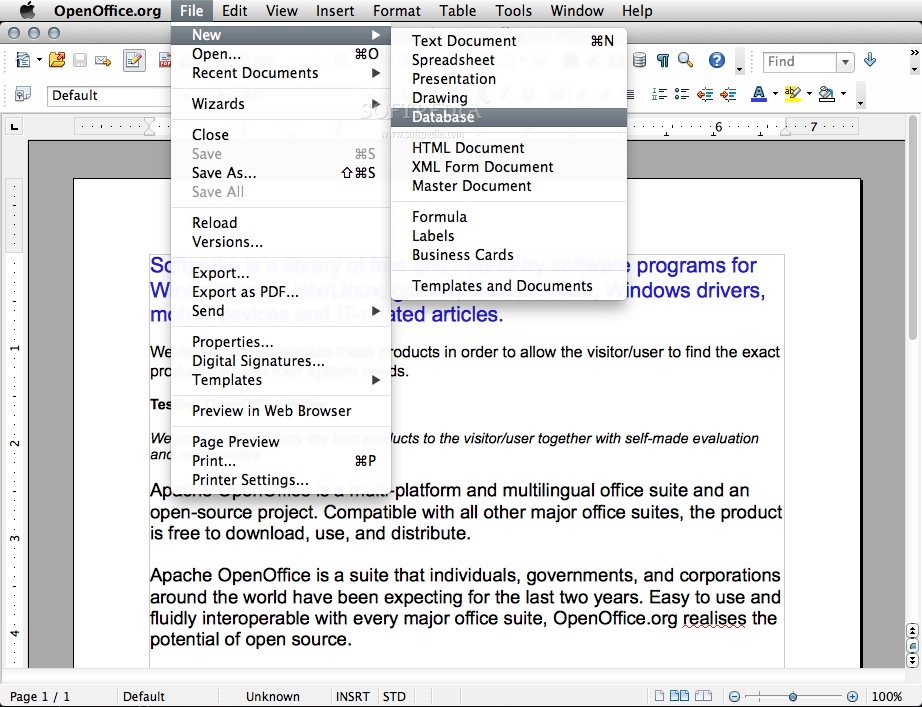Image resolution: width=922 pixels, height=707 pixels.
Task: Click the 100% zoom percentage
Action: 887,696
